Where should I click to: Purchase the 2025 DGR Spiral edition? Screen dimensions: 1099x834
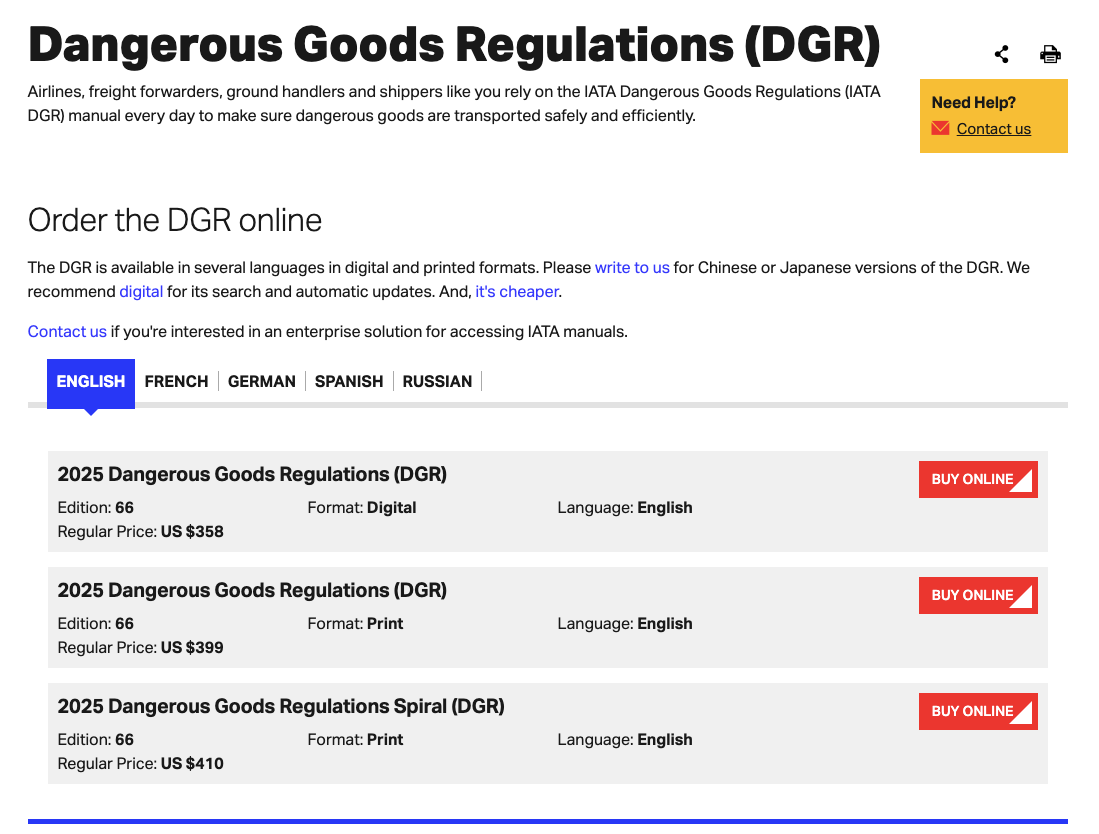tap(978, 711)
